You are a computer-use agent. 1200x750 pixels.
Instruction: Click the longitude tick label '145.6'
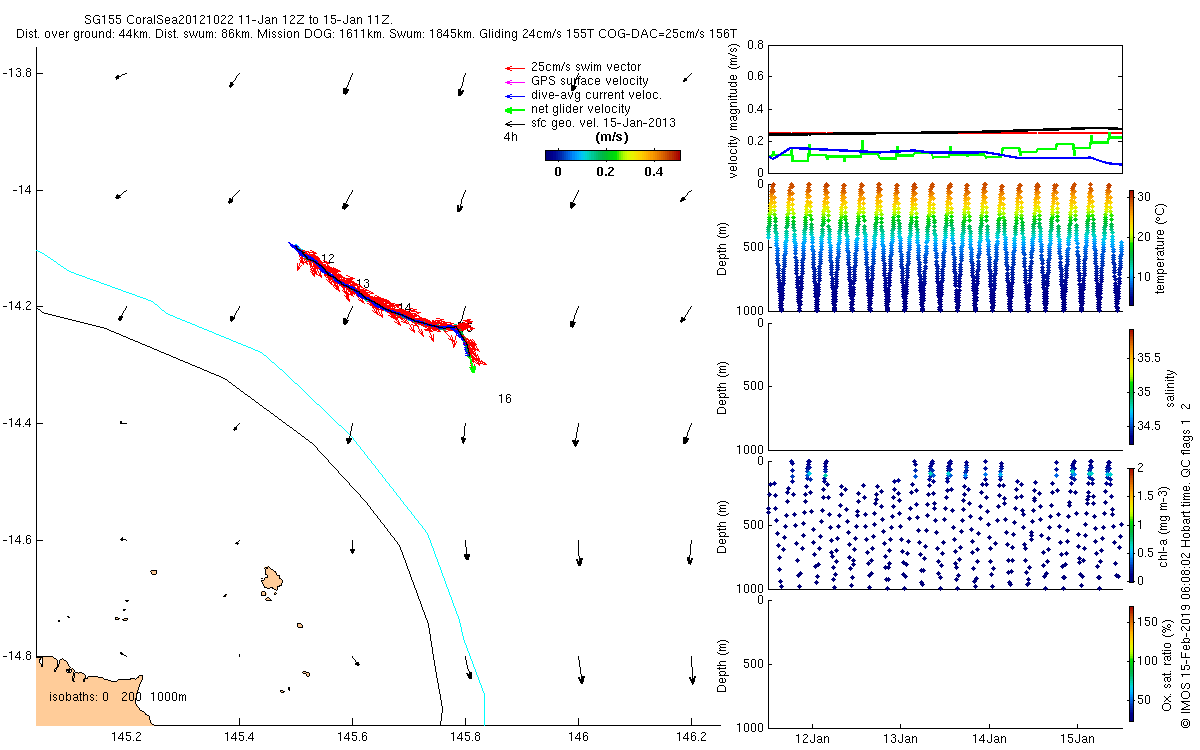click(x=352, y=736)
